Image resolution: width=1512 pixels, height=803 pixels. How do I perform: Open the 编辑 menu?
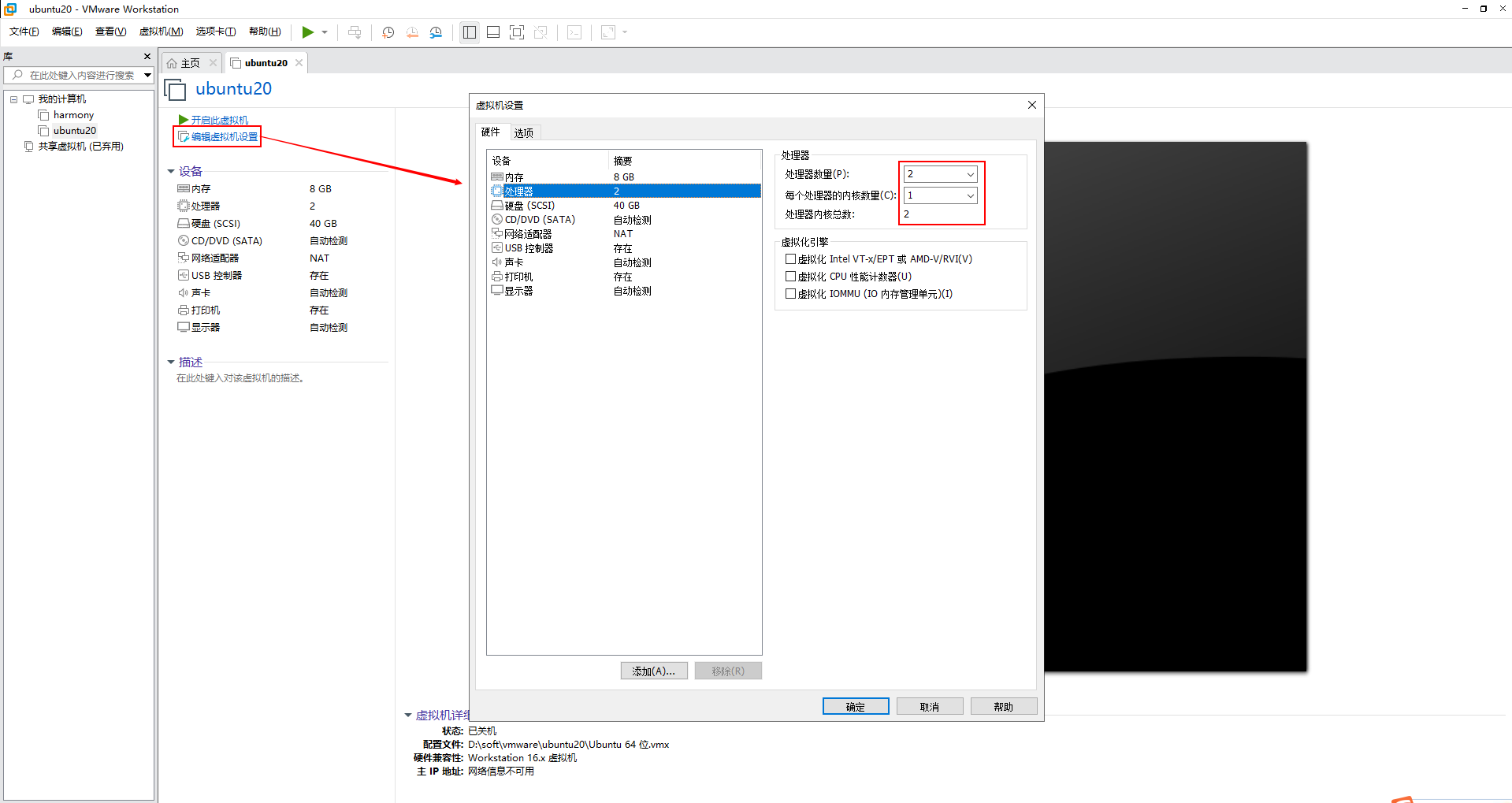click(x=67, y=32)
